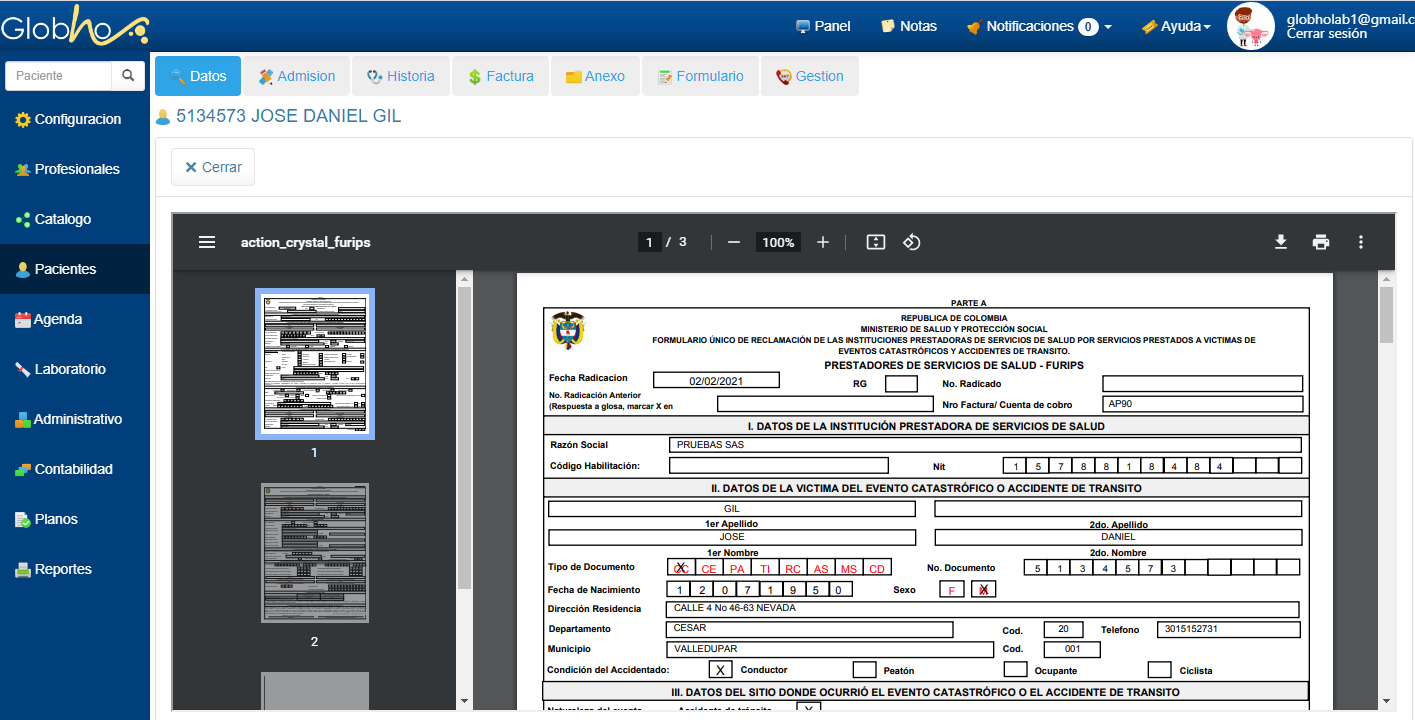Screen dimensions: 1415x720
Task: Rotate the PDF counterclockwise
Action: [x=911, y=242]
